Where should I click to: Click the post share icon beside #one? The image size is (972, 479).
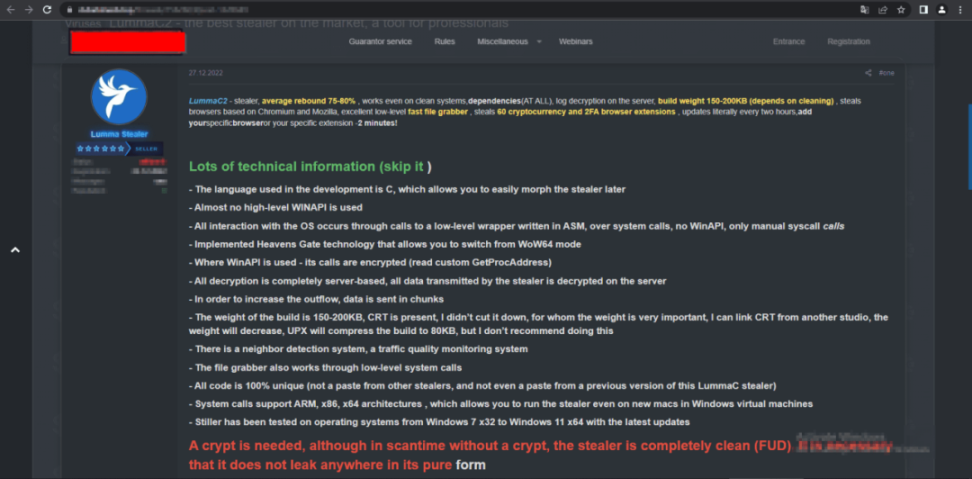(868, 73)
